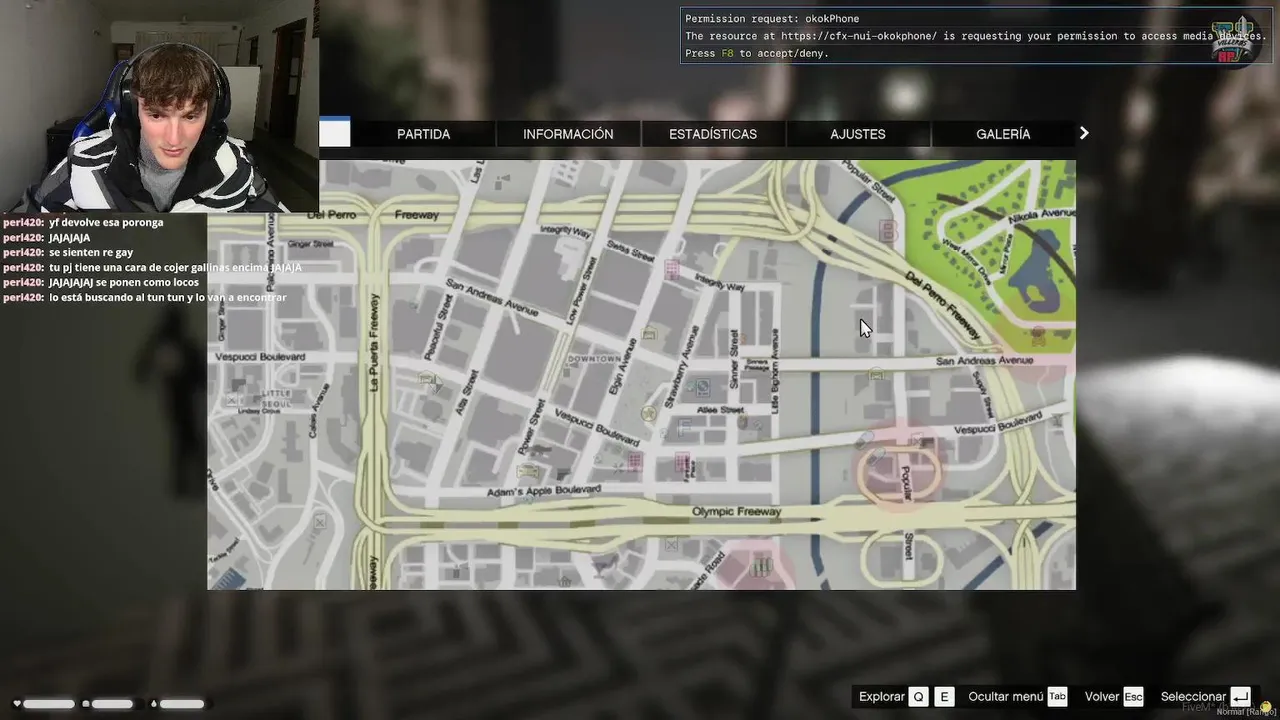Select the blip near Sinner Street and Atlee Street

(742, 423)
